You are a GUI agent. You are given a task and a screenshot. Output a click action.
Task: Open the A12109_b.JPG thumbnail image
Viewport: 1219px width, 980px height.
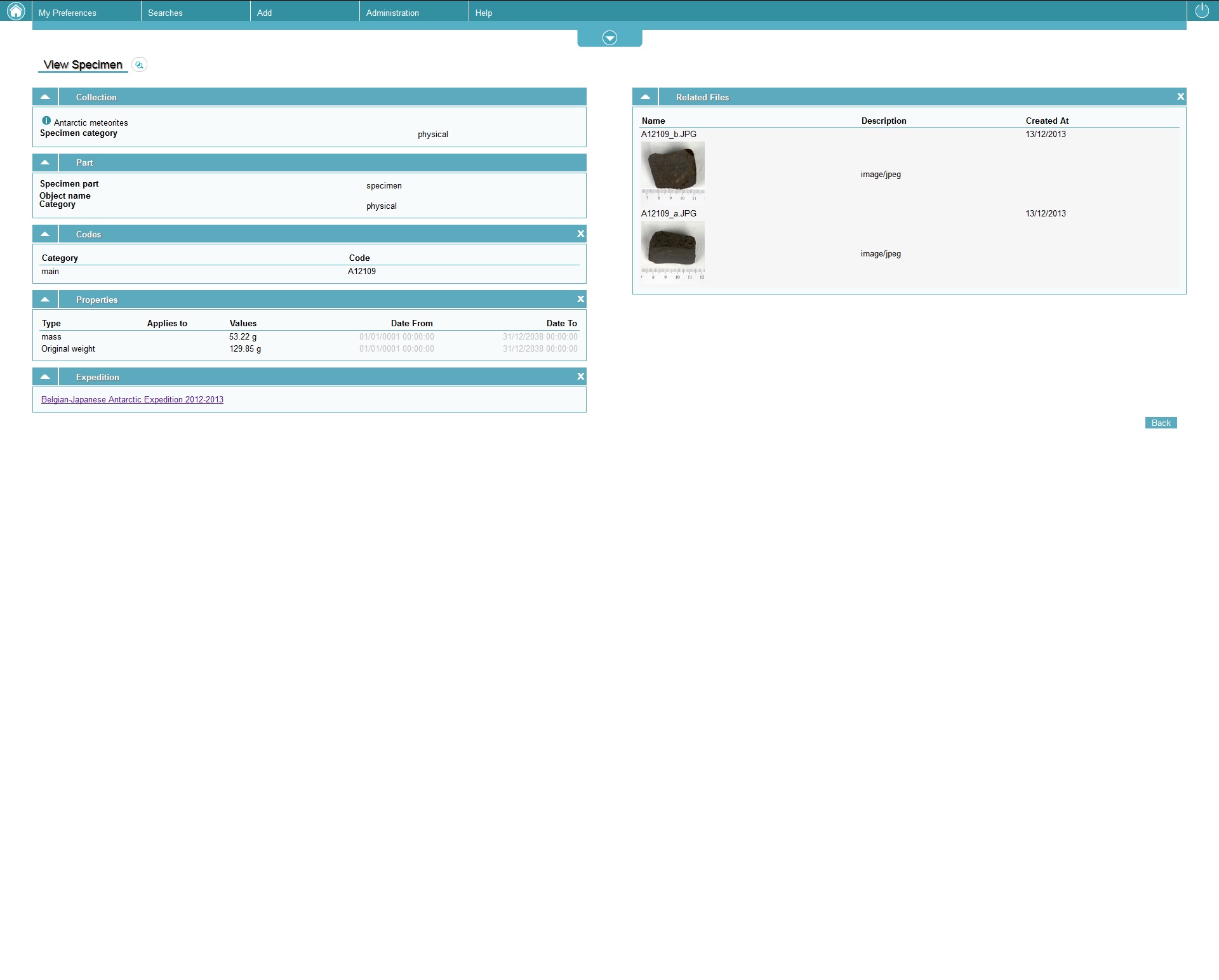coord(672,170)
